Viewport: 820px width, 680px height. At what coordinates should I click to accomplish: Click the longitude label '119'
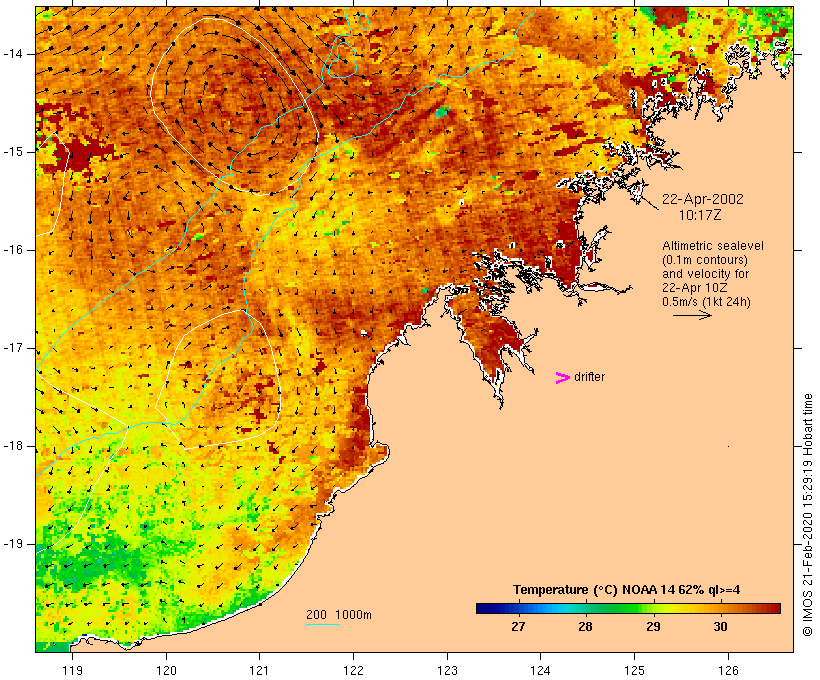(x=72, y=670)
